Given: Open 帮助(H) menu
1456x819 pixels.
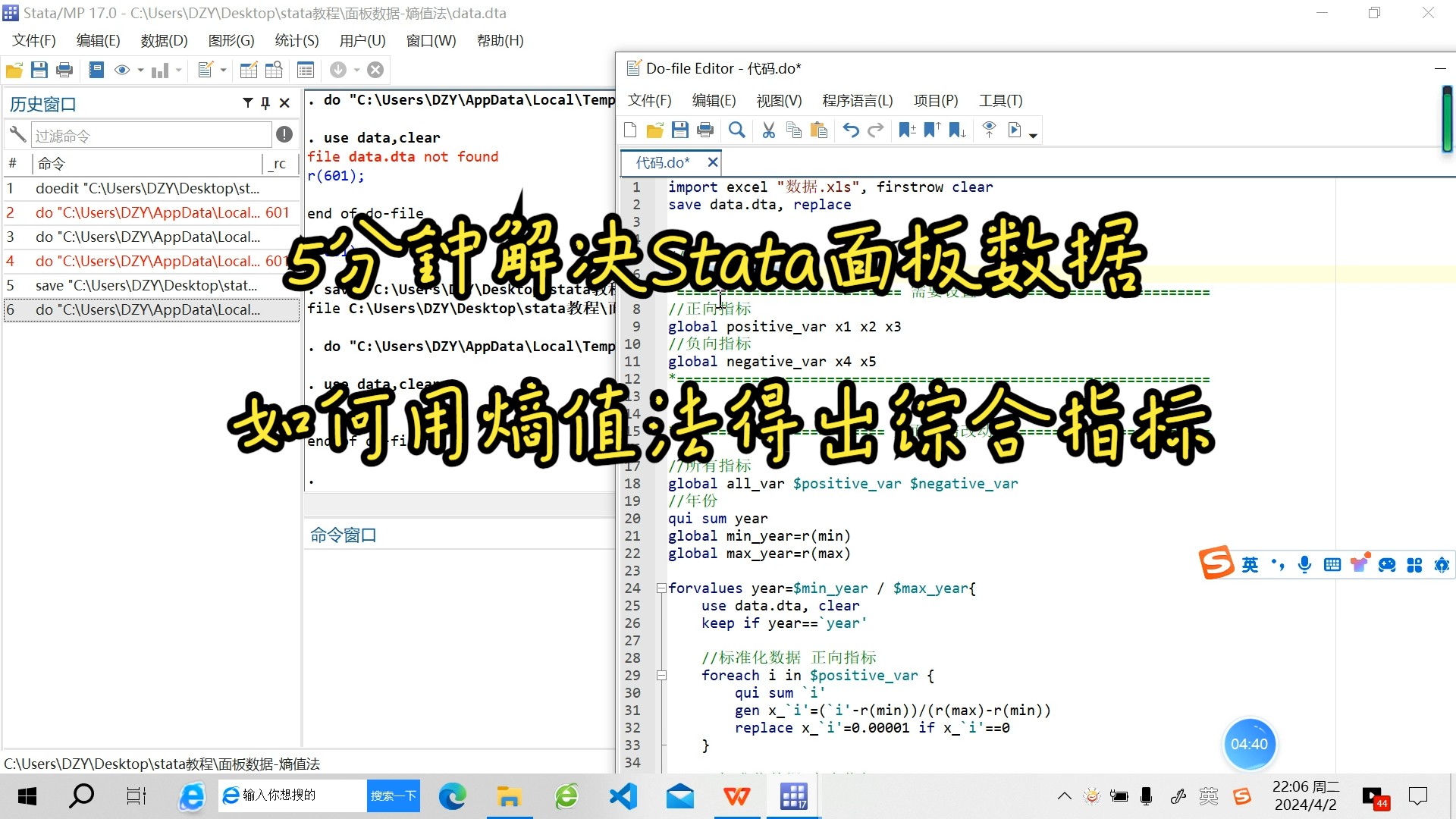Looking at the screenshot, I should tap(500, 41).
